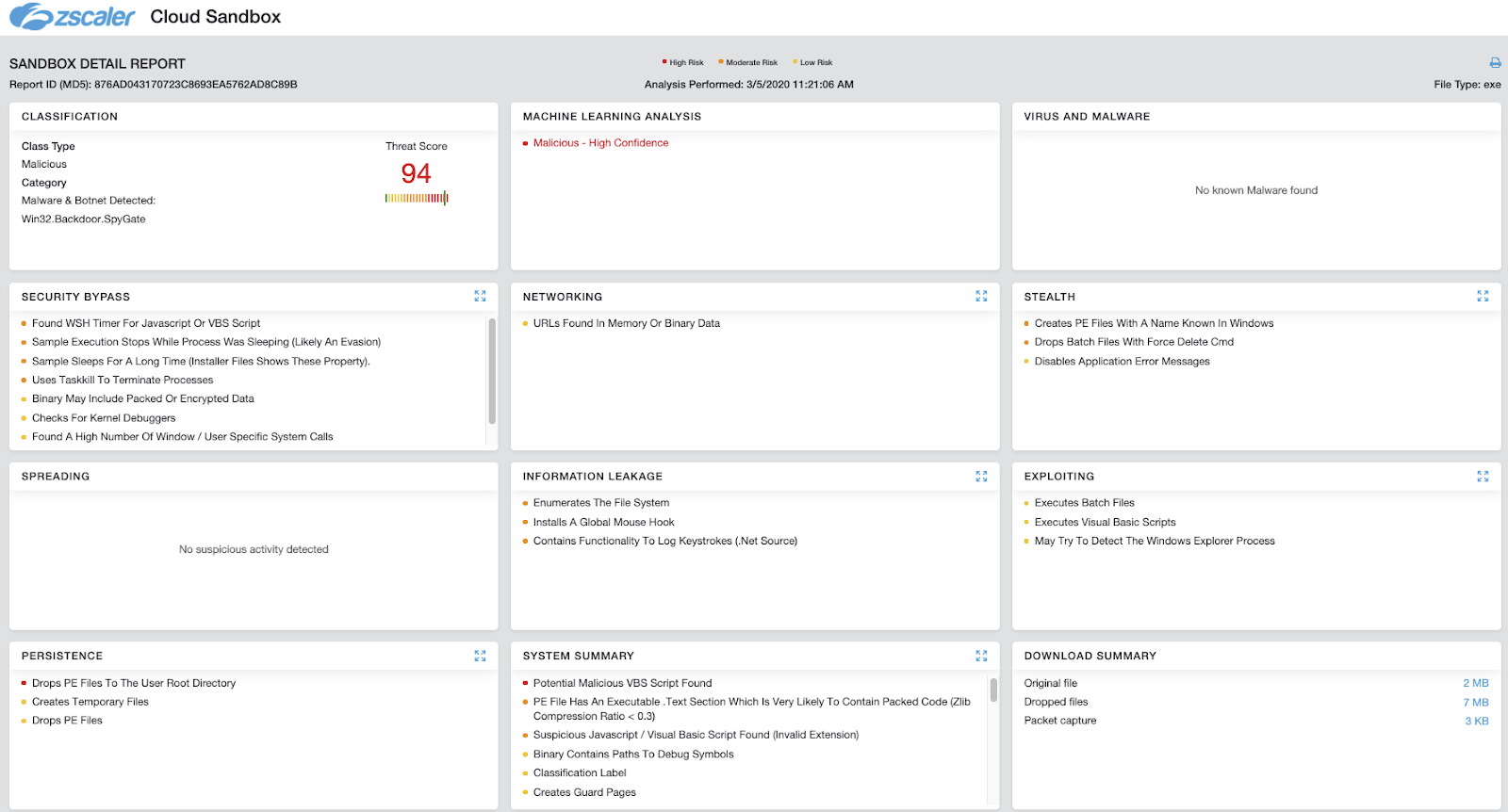Viewport: 1508px width, 812px height.
Task: Click the "Low Risk" legend label
Action: [816, 62]
